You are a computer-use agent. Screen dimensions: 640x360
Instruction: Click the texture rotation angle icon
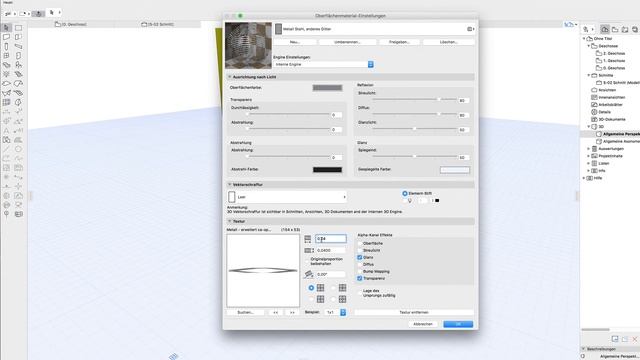pos(309,274)
